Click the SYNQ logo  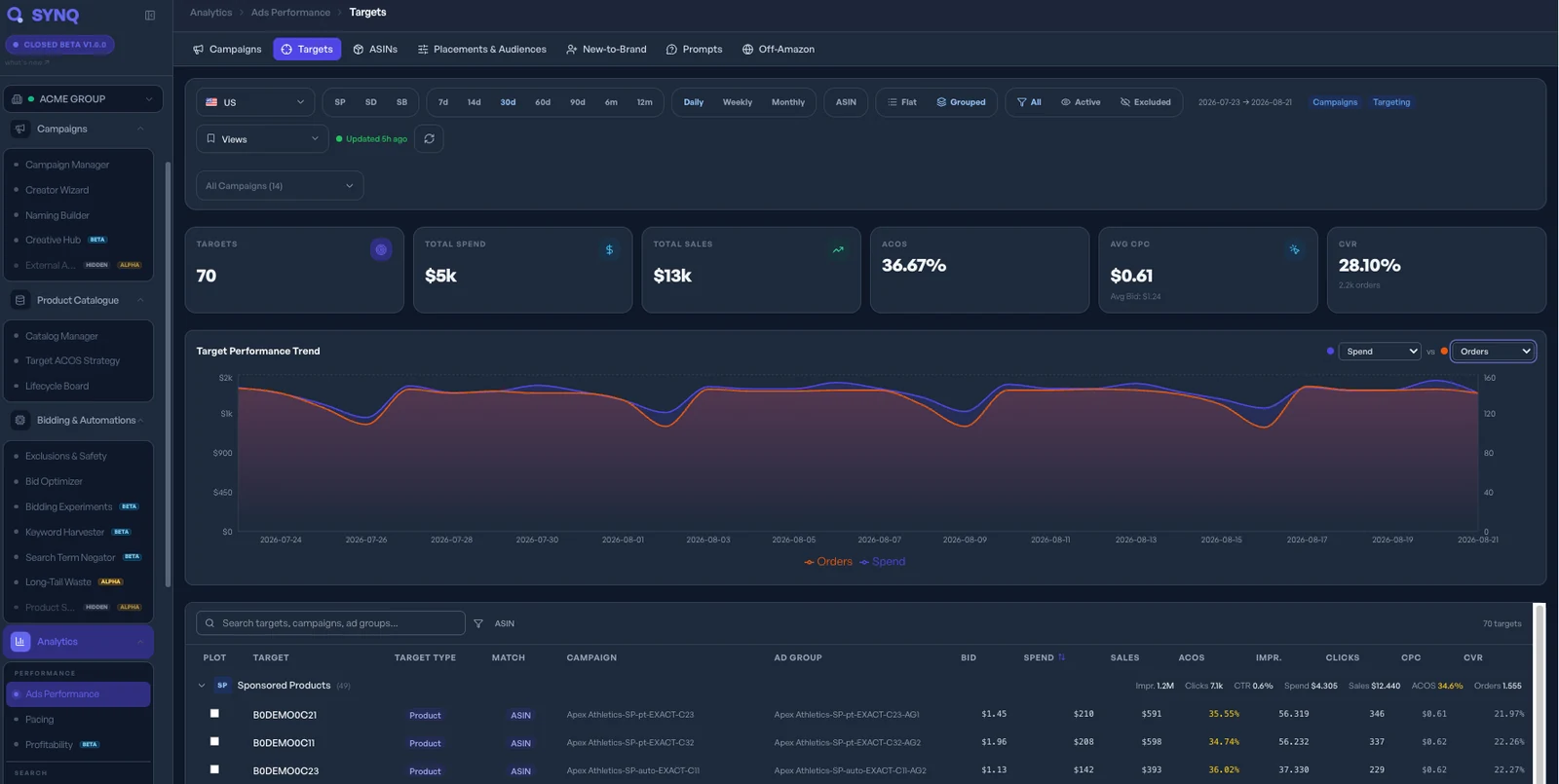pyautogui.click(x=44, y=16)
